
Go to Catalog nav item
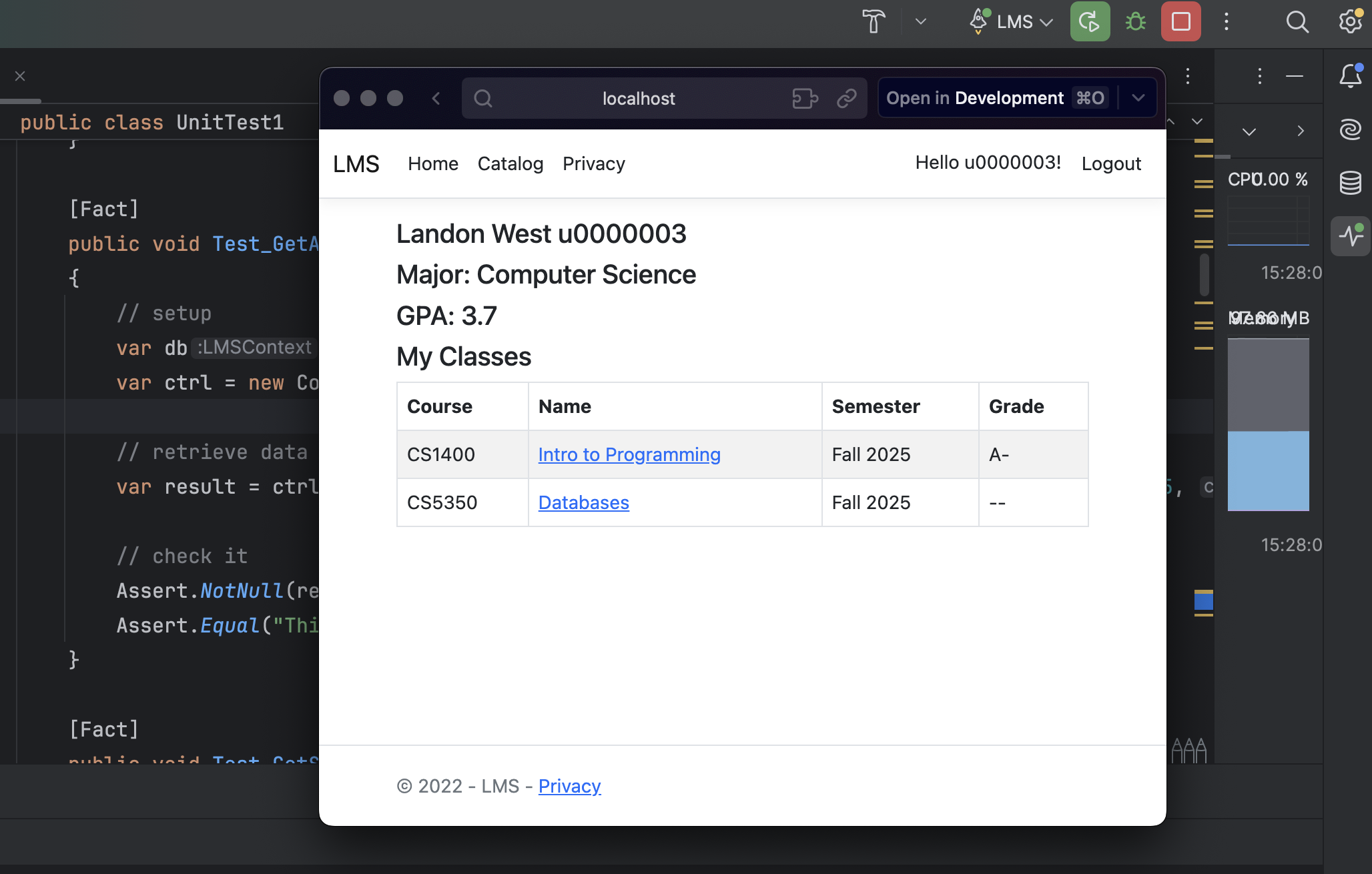click(x=510, y=164)
